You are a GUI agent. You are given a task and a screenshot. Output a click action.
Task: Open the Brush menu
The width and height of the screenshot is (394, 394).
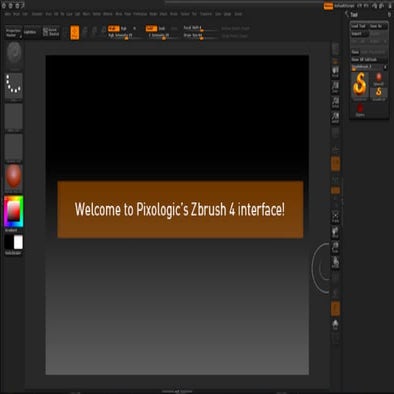16,14
